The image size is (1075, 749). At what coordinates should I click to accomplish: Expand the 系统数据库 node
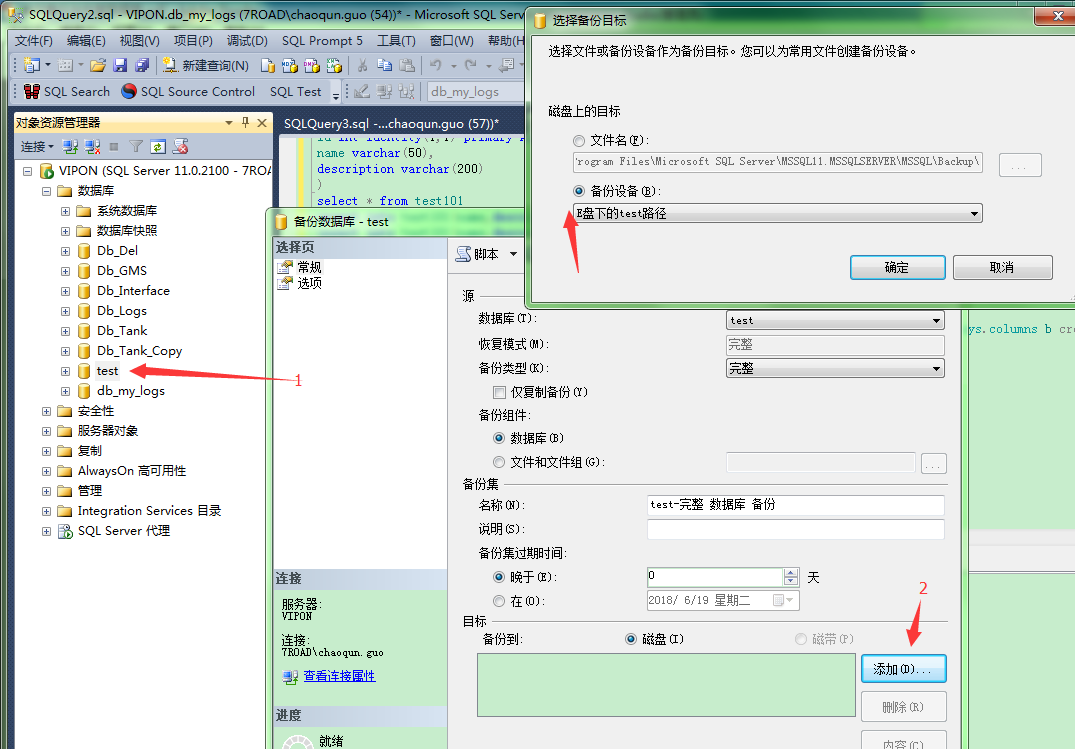tap(65, 211)
